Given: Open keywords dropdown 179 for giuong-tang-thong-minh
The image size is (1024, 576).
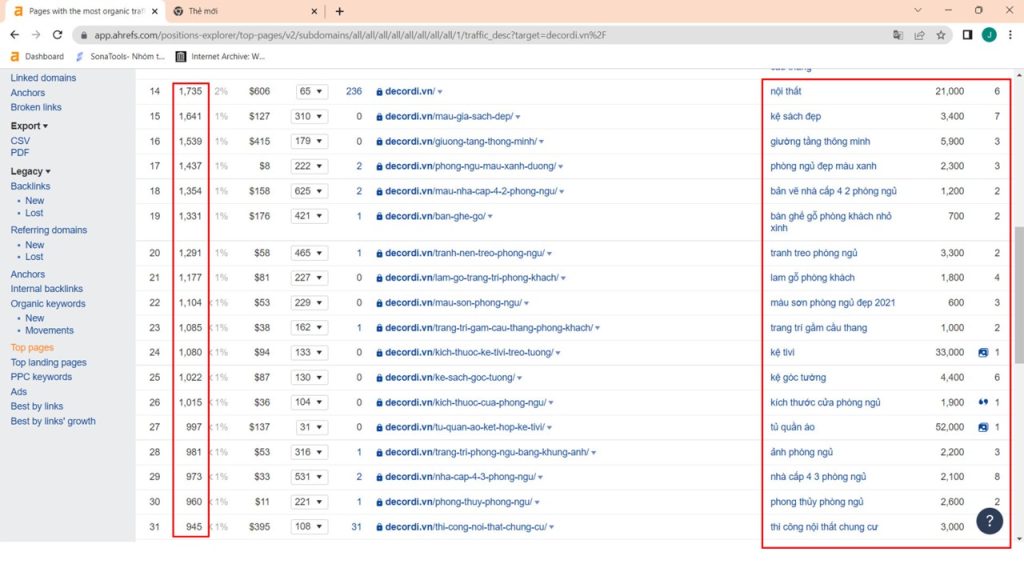Looking at the screenshot, I should coord(308,141).
